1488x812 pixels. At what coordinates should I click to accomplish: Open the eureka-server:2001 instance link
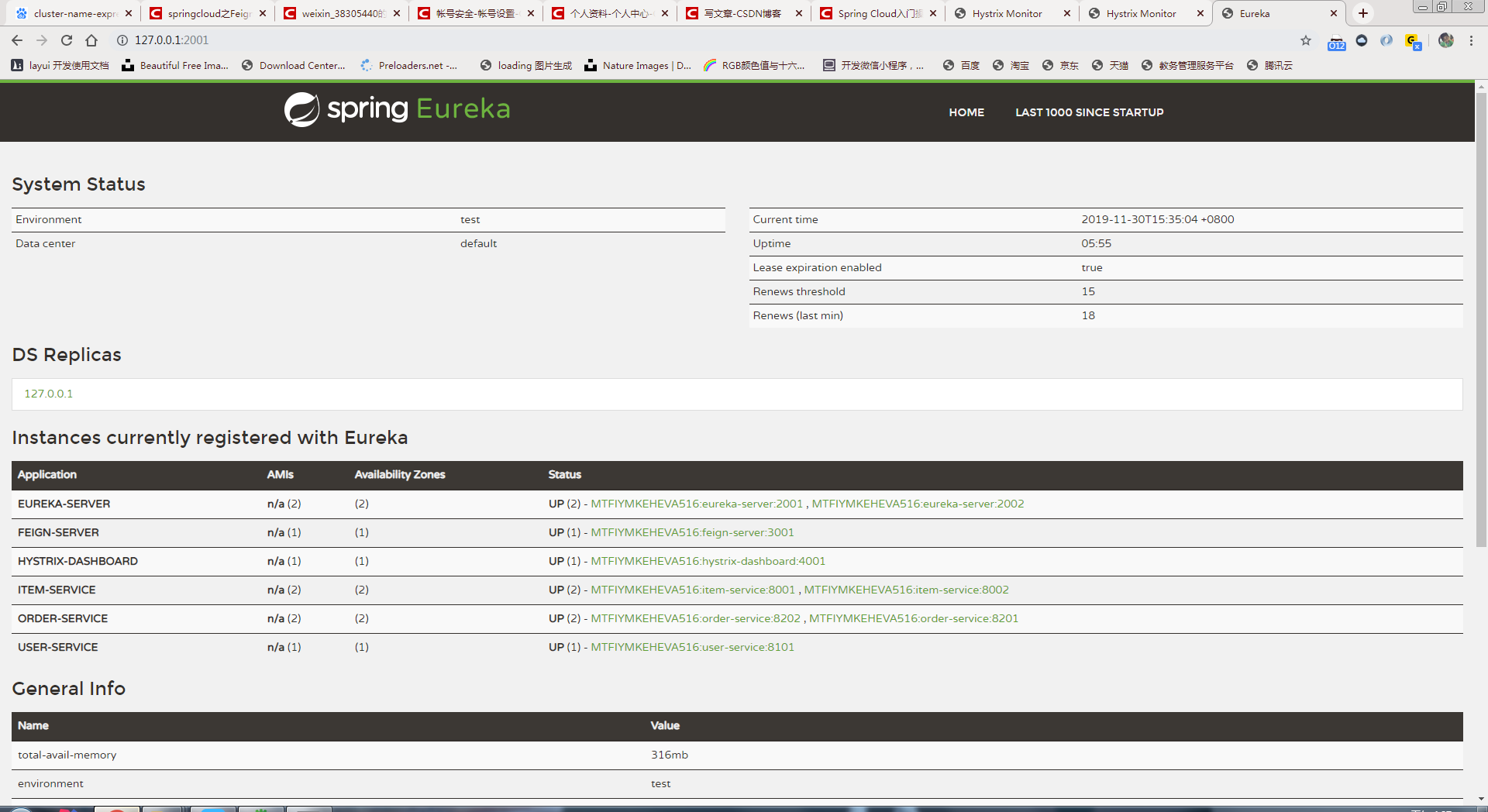697,504
